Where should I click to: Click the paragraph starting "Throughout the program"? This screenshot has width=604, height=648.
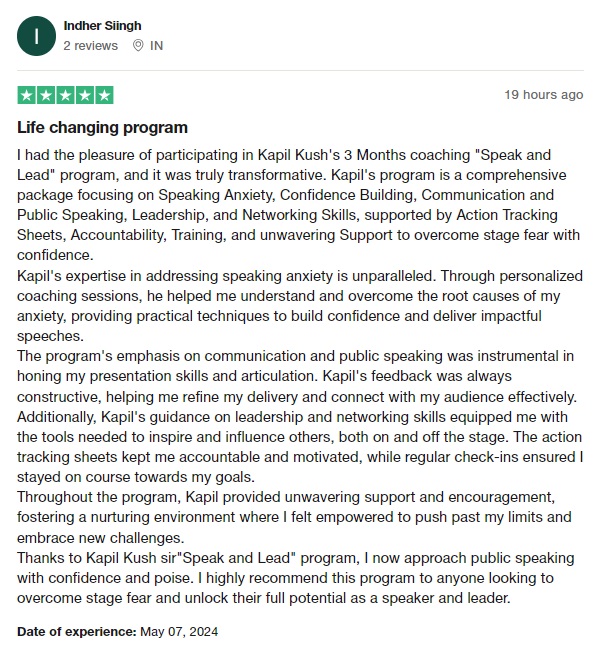pos(290,517)
